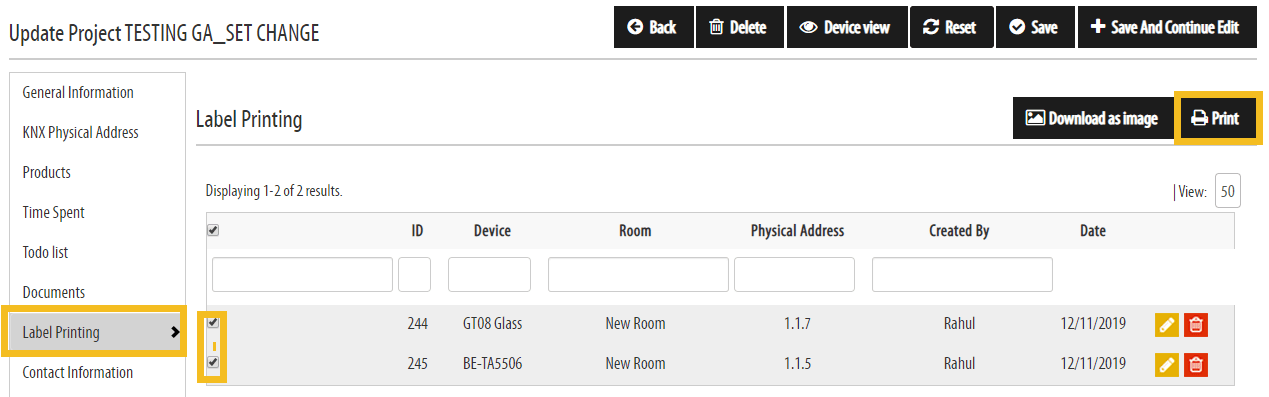Download labels as image

[1092, 118]
